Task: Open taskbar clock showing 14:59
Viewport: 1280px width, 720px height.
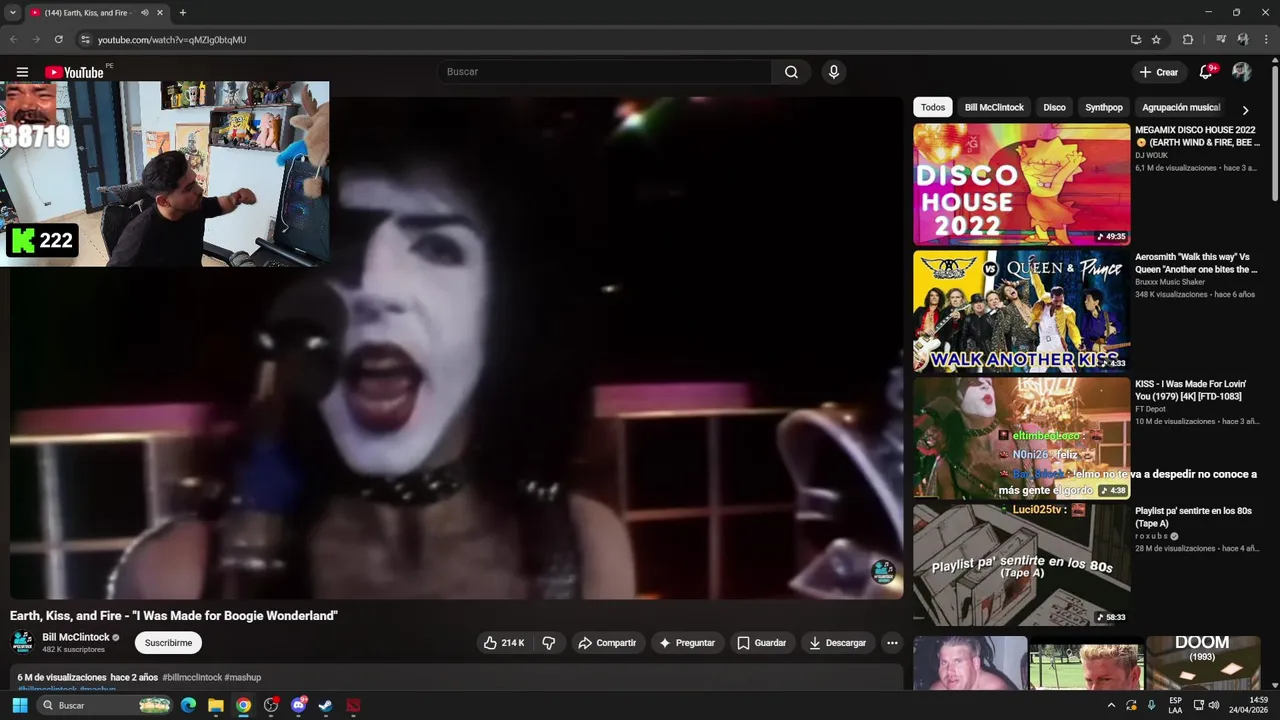Action: pyautogui.click(x=1248, y=705)
